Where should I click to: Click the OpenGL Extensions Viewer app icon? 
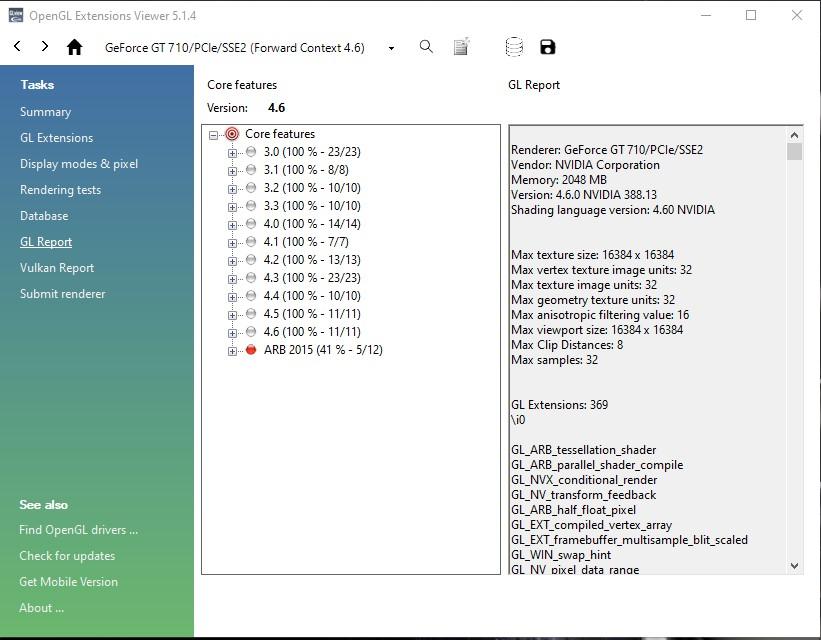click(x=16, y=16)
